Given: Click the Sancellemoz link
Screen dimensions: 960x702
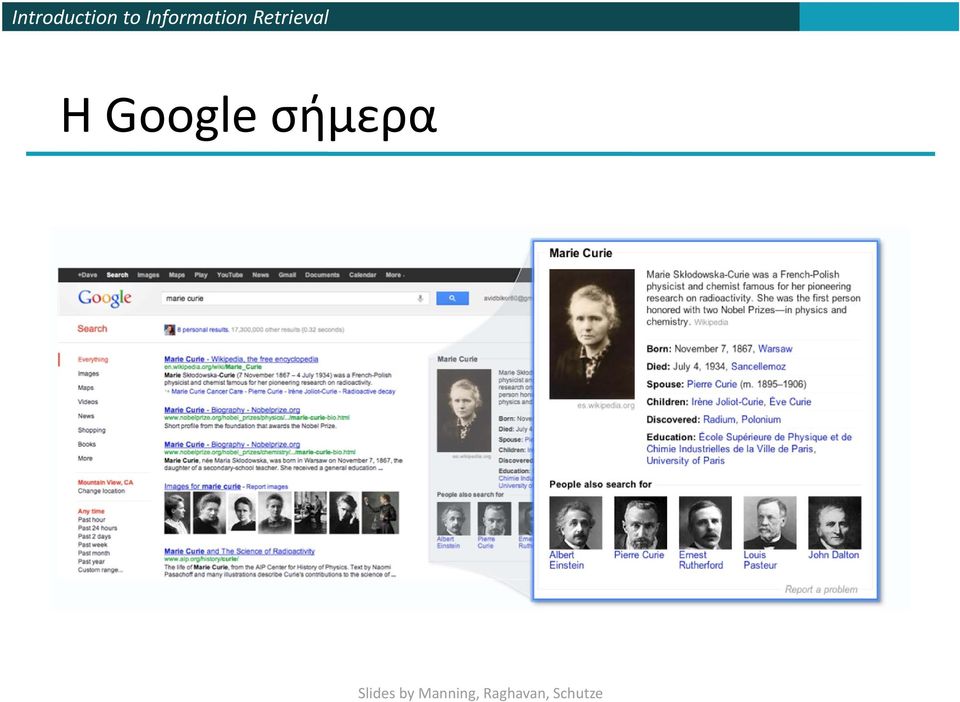Looking at the screenshot, I should coord(758,367).
